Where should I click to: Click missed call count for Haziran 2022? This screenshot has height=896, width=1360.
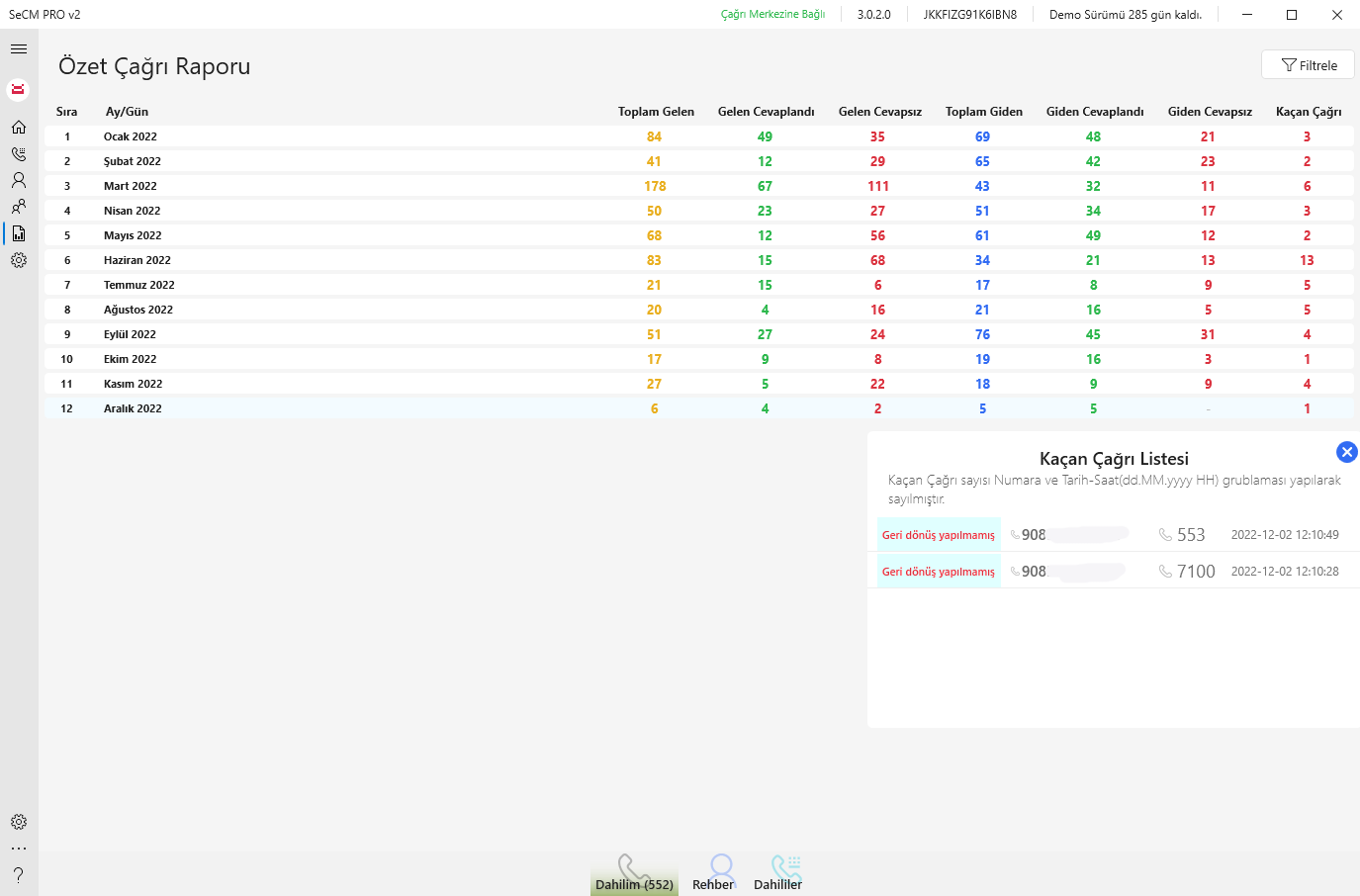pos(1307,260)
